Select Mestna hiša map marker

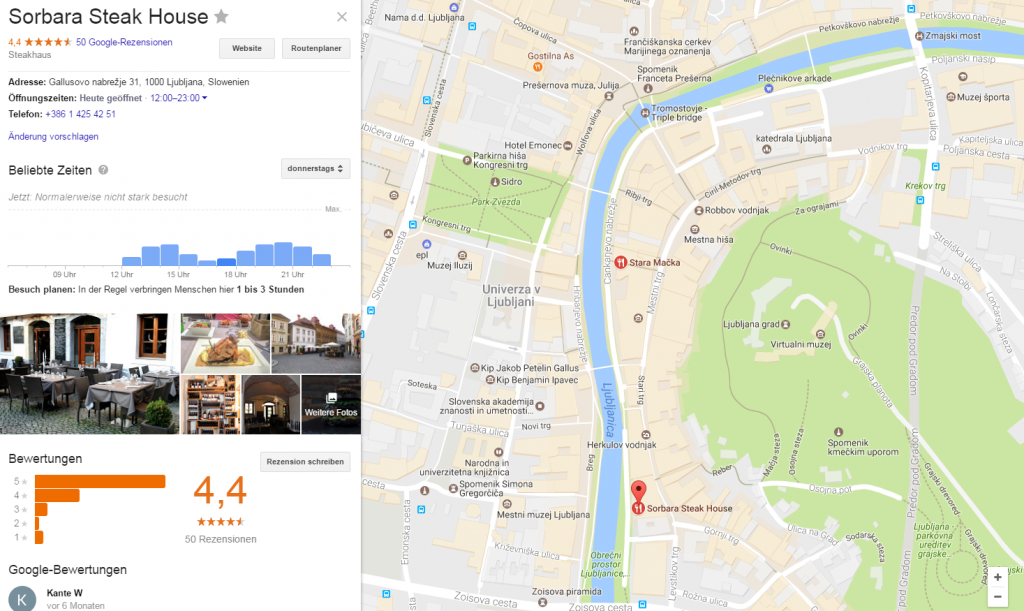[695, 230]
